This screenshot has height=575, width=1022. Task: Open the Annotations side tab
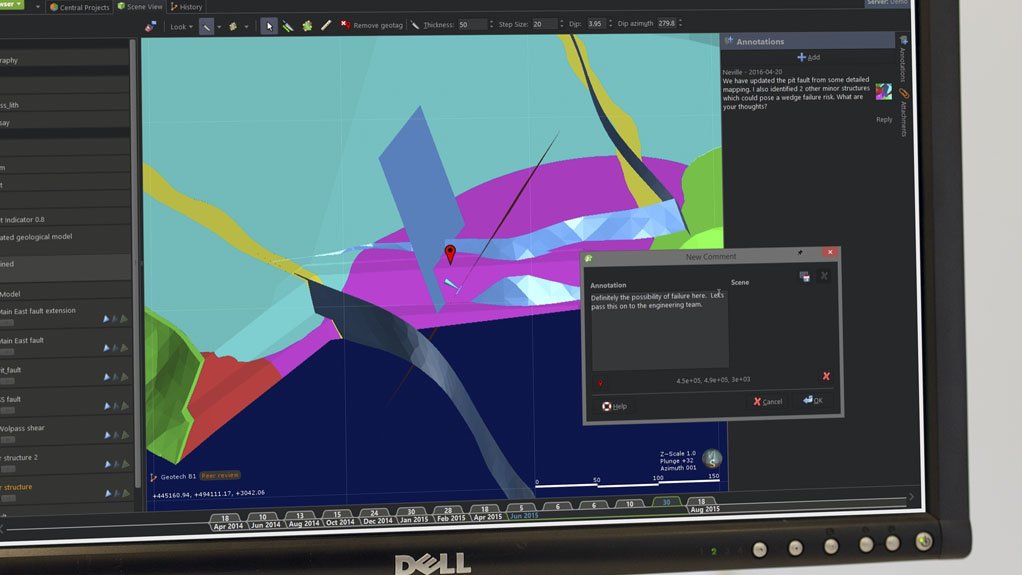pos(903,59)
